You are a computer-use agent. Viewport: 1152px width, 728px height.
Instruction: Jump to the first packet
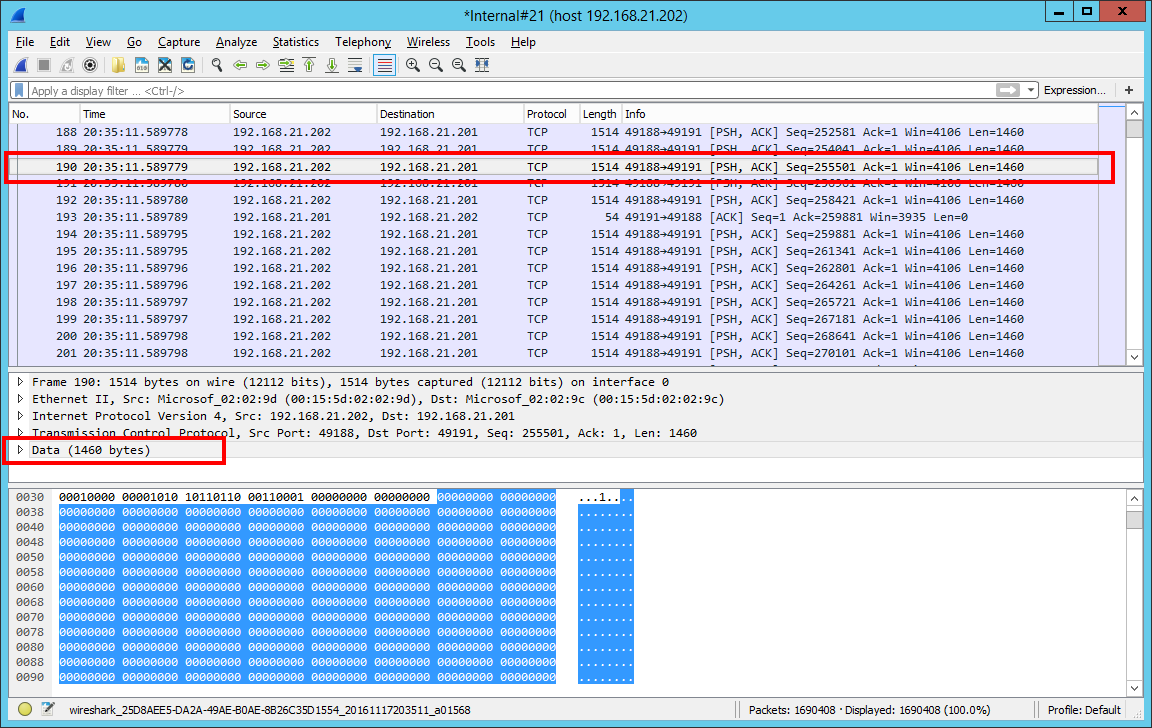pyautogui.click(x=309, y=65)
